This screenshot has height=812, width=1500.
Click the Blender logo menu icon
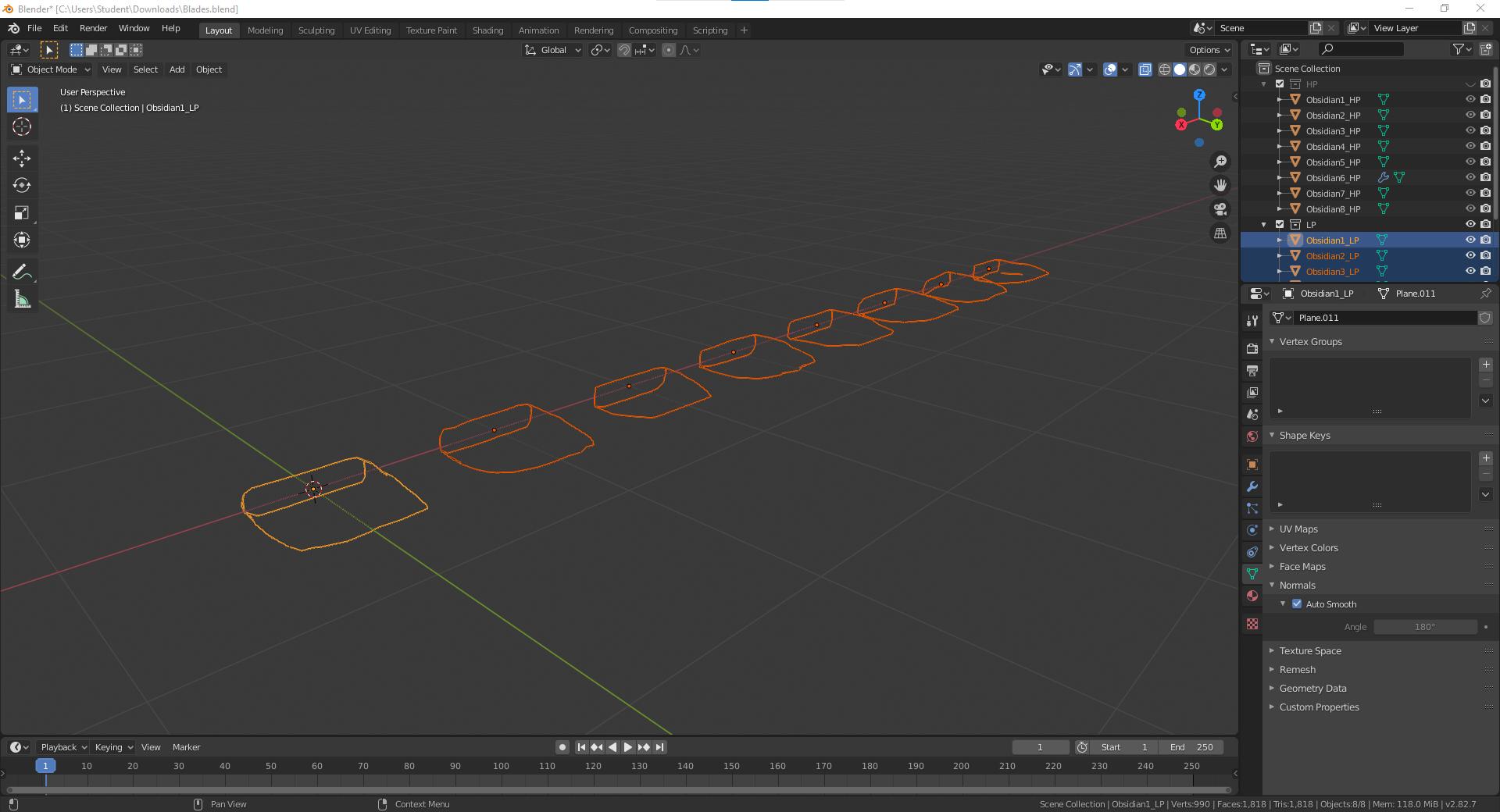pyautogui.click(x=14, y=28)
